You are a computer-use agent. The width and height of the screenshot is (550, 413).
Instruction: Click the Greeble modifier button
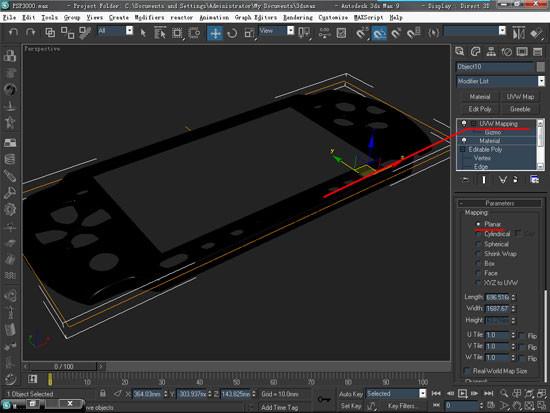[520, 109]
